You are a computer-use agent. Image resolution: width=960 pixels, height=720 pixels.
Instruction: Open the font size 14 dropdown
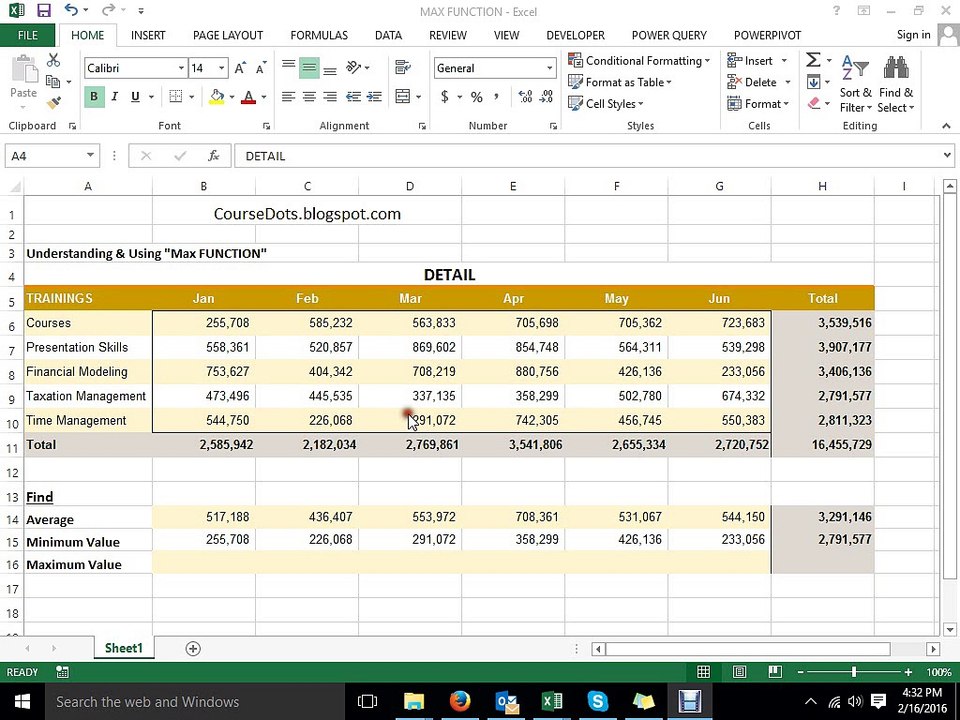click(x=222, y=68)
